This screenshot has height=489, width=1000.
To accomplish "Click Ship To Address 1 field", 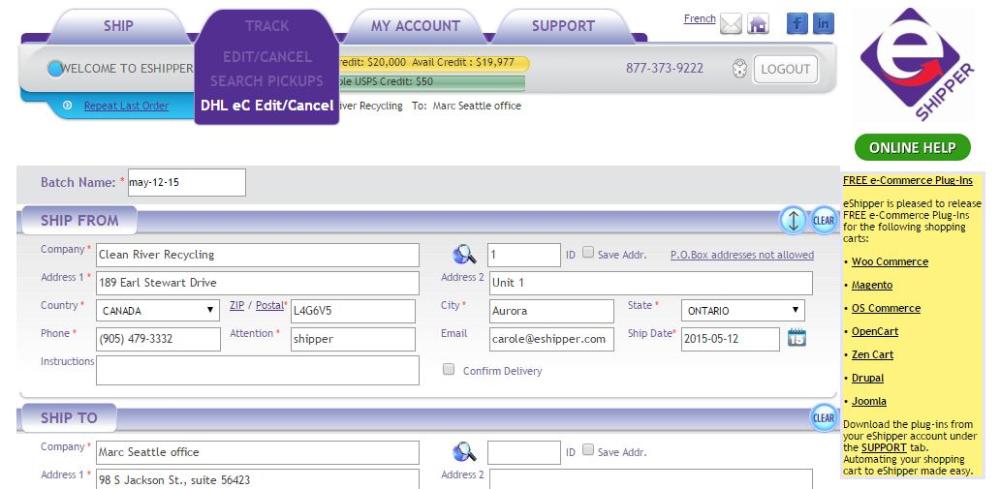I will 258,479.
